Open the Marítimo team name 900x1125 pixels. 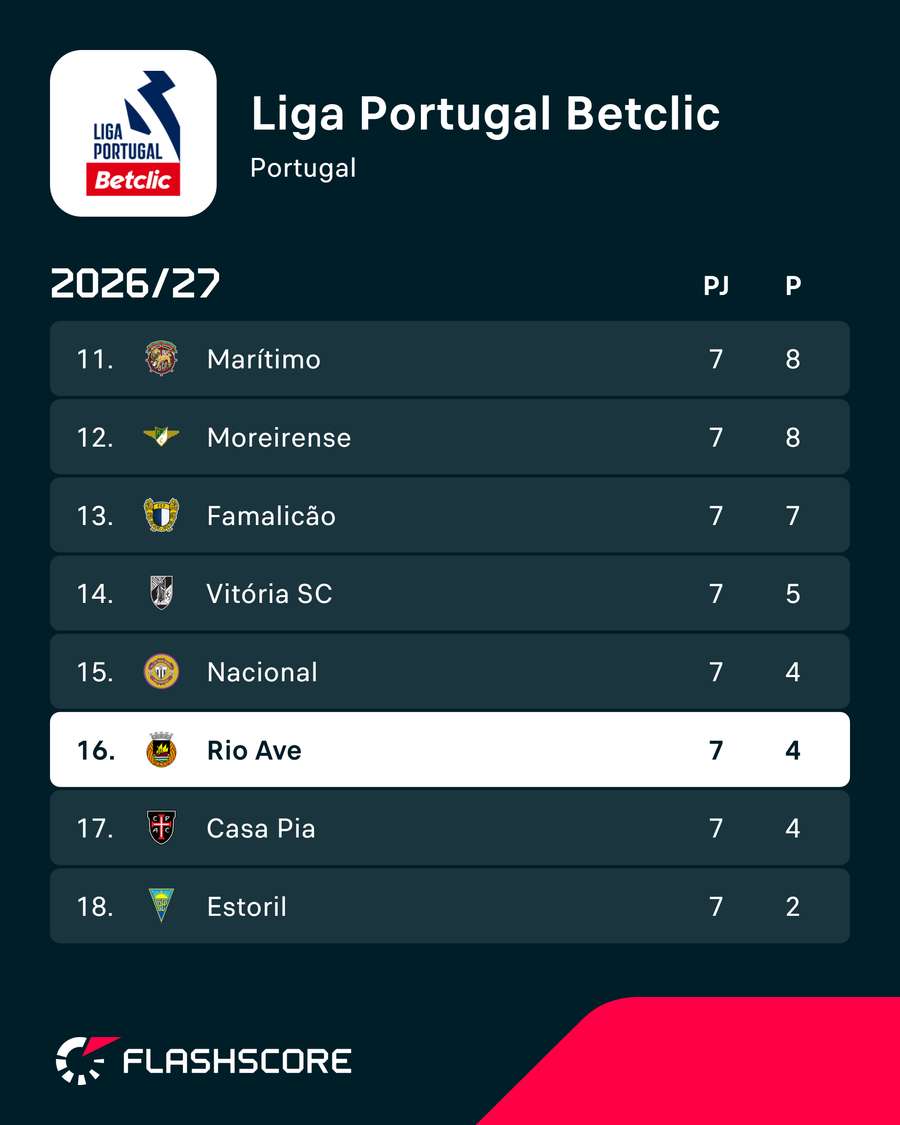263,359
